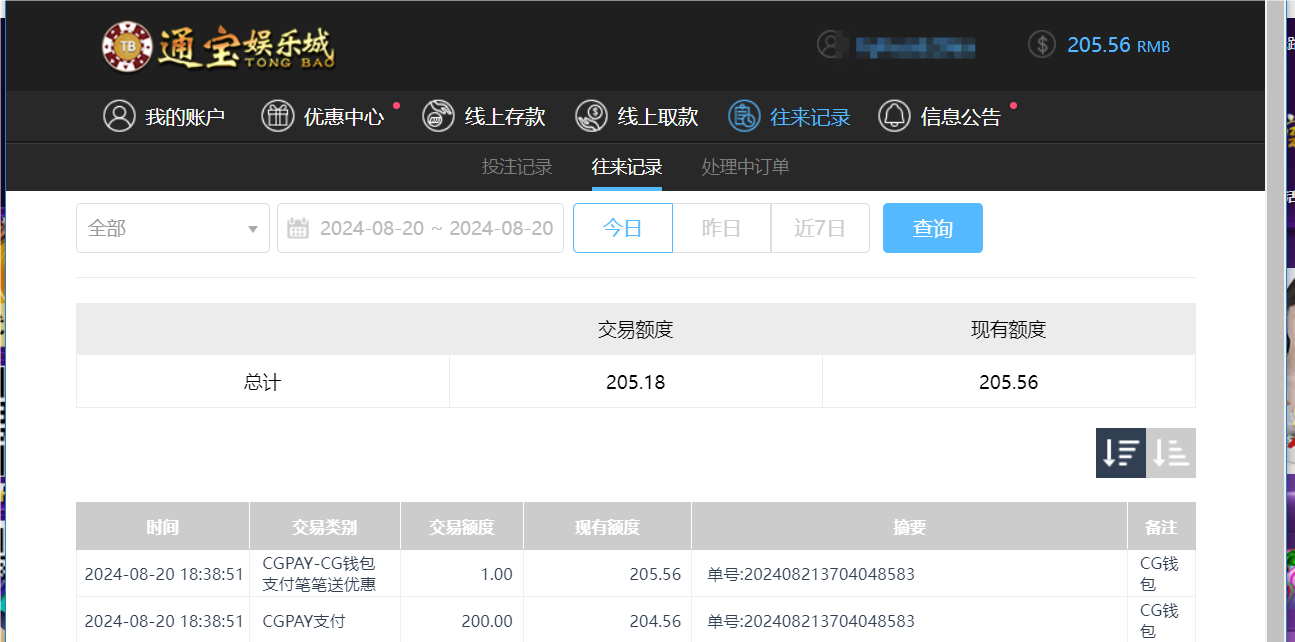Enable ascending sort order
Viewport: 1295px width, 642px height.
coord(1170,453)
